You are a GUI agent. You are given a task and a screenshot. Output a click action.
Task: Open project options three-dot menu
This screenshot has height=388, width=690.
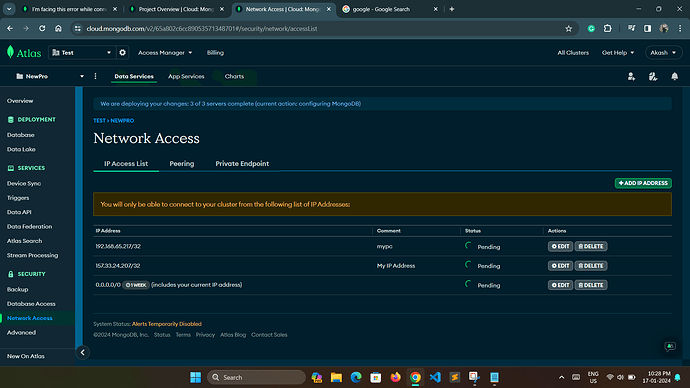(95, 76)
